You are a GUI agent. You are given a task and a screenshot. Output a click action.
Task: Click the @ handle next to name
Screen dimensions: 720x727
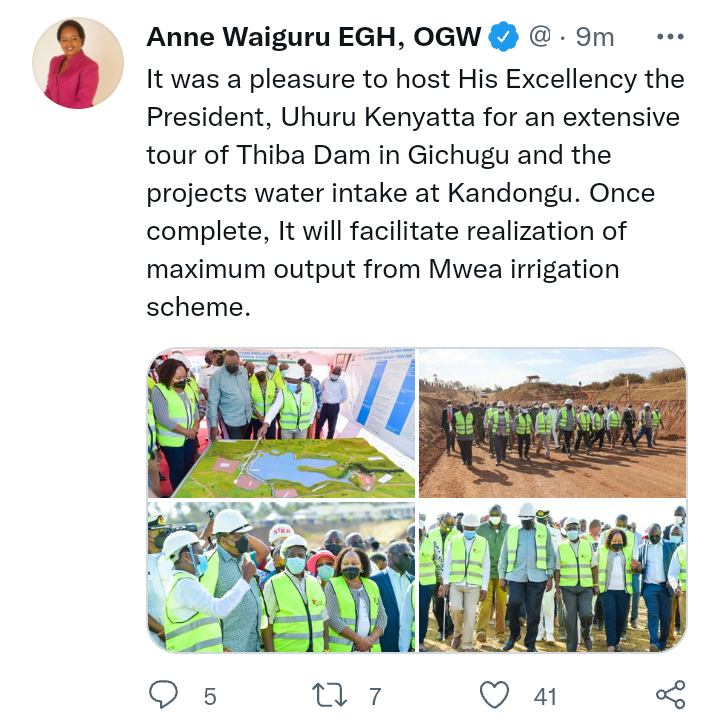tap(540, 37)
